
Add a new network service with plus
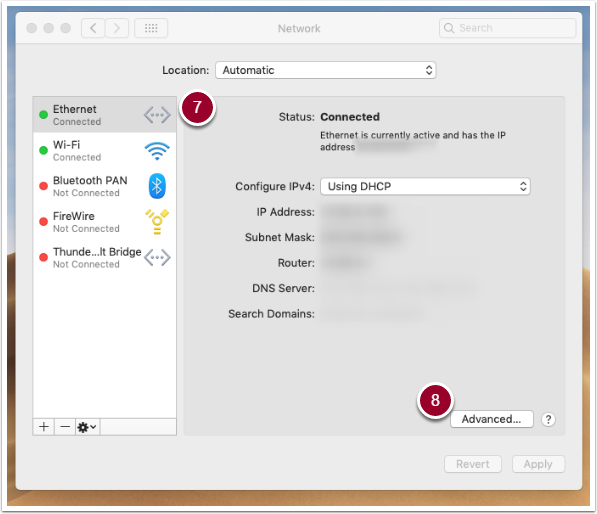tap(44, 427)
